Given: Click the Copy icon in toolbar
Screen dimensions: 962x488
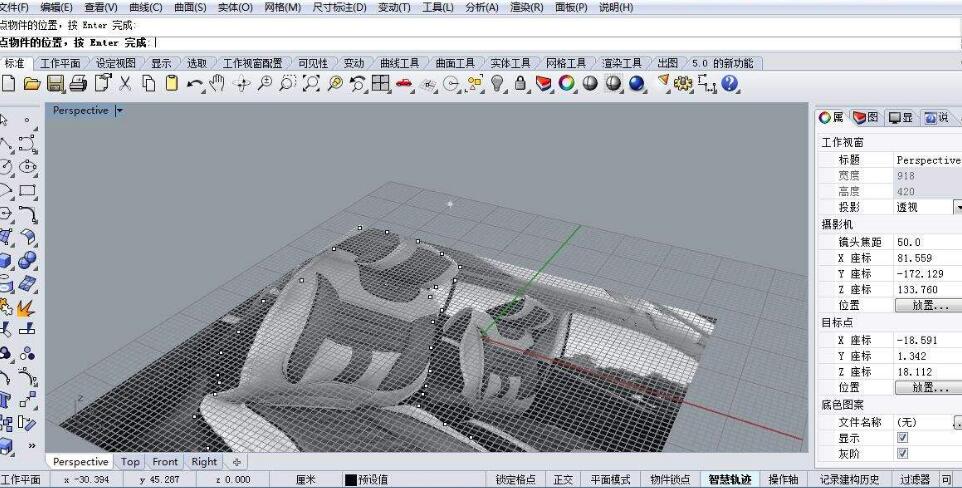Looking at the screenshot, I should pos(148,83).
